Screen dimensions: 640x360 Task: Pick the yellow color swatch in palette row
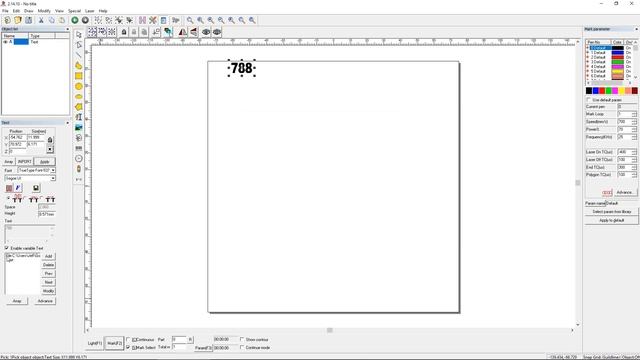(621, 91)
